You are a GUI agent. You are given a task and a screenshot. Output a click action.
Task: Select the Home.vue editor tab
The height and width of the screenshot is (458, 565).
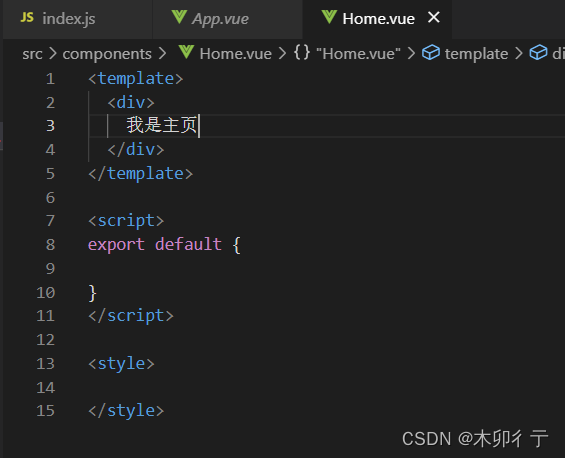pyautogui.click(x=377, y=19)
